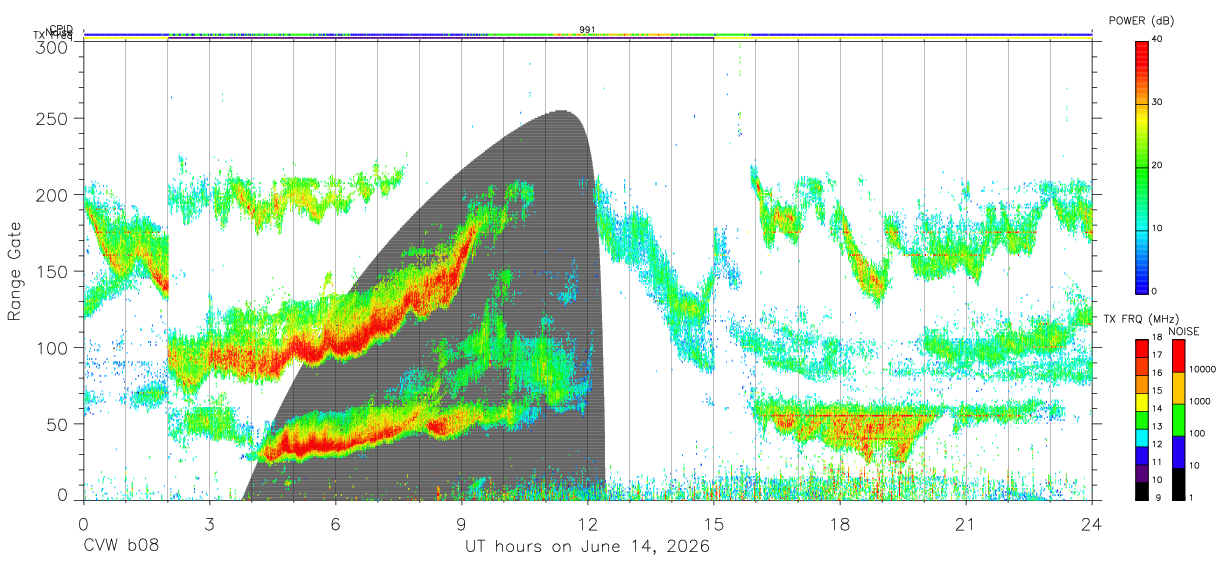
Task: Click the 'CVW b08' radar beam label
Action: 121,547
